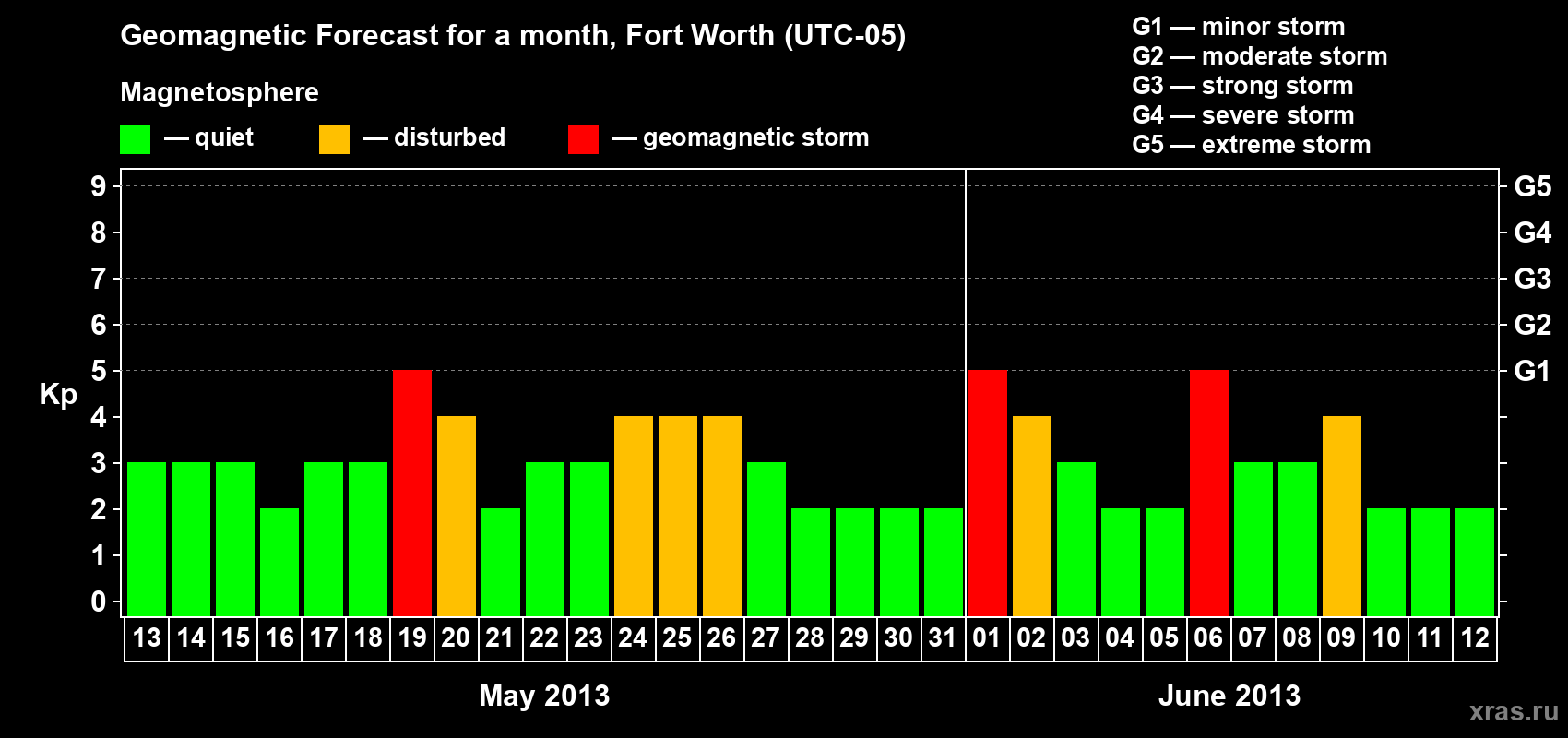Image resolution: width=1568 pixels, height=738 pixels.
Task: Click the G1 right-axis label
Action: [x=1533, y=371]
